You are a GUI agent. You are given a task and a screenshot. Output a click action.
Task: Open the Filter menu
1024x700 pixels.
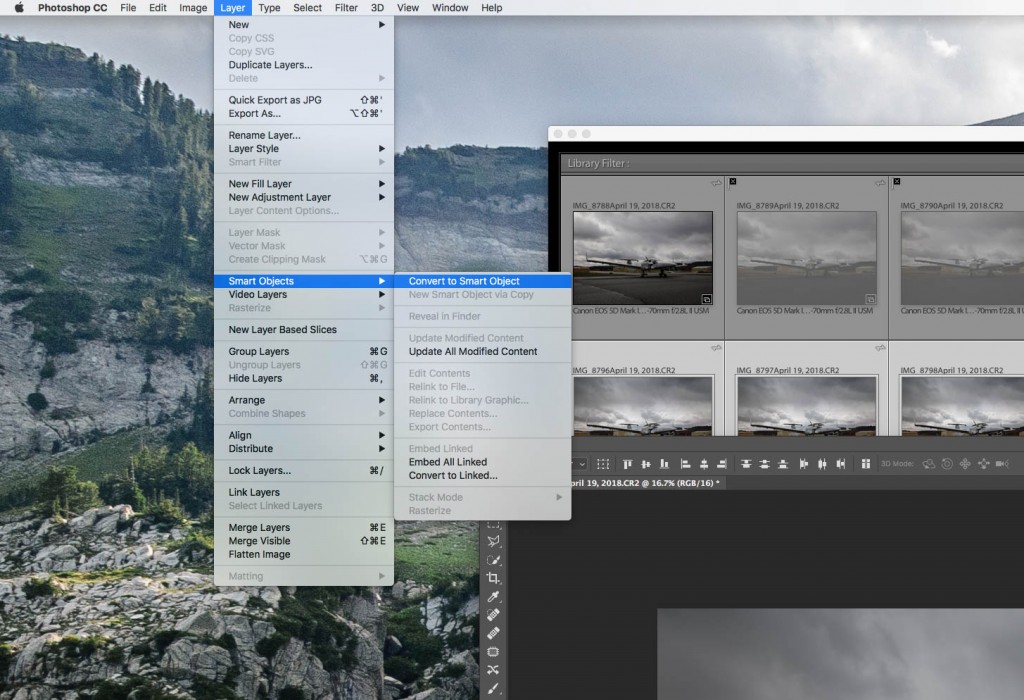pyautogui.click(x=346, y=8)
